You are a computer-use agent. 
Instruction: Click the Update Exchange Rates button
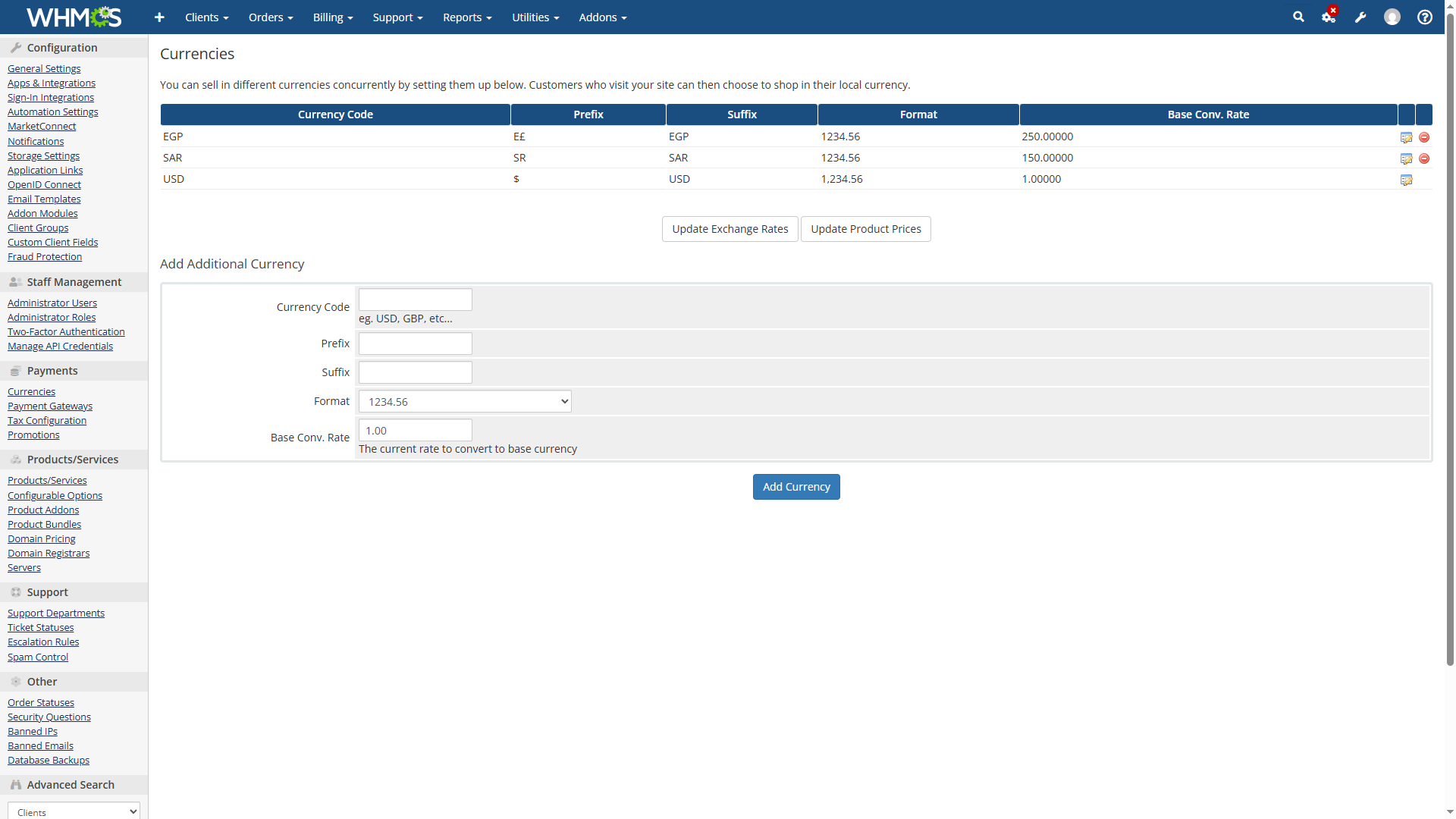(730, 229)
